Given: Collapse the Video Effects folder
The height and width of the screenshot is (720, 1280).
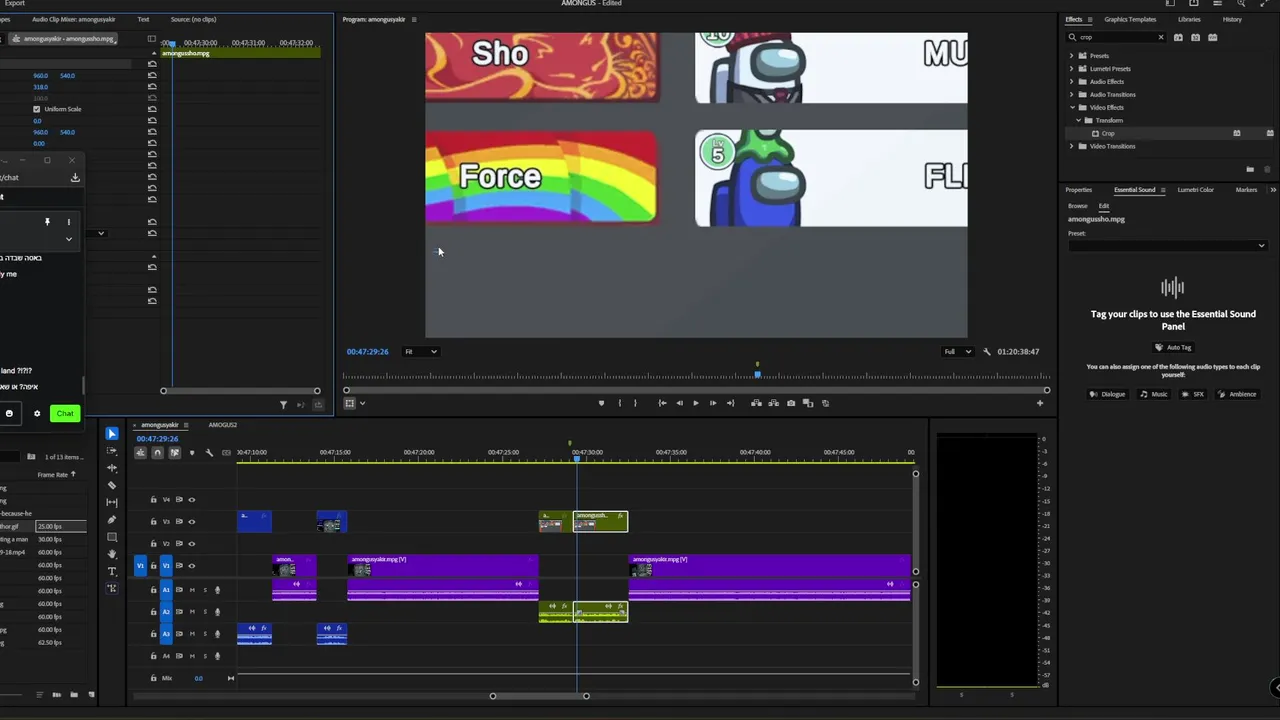Looking at the screenshot, I should [x=1071, y=108].
